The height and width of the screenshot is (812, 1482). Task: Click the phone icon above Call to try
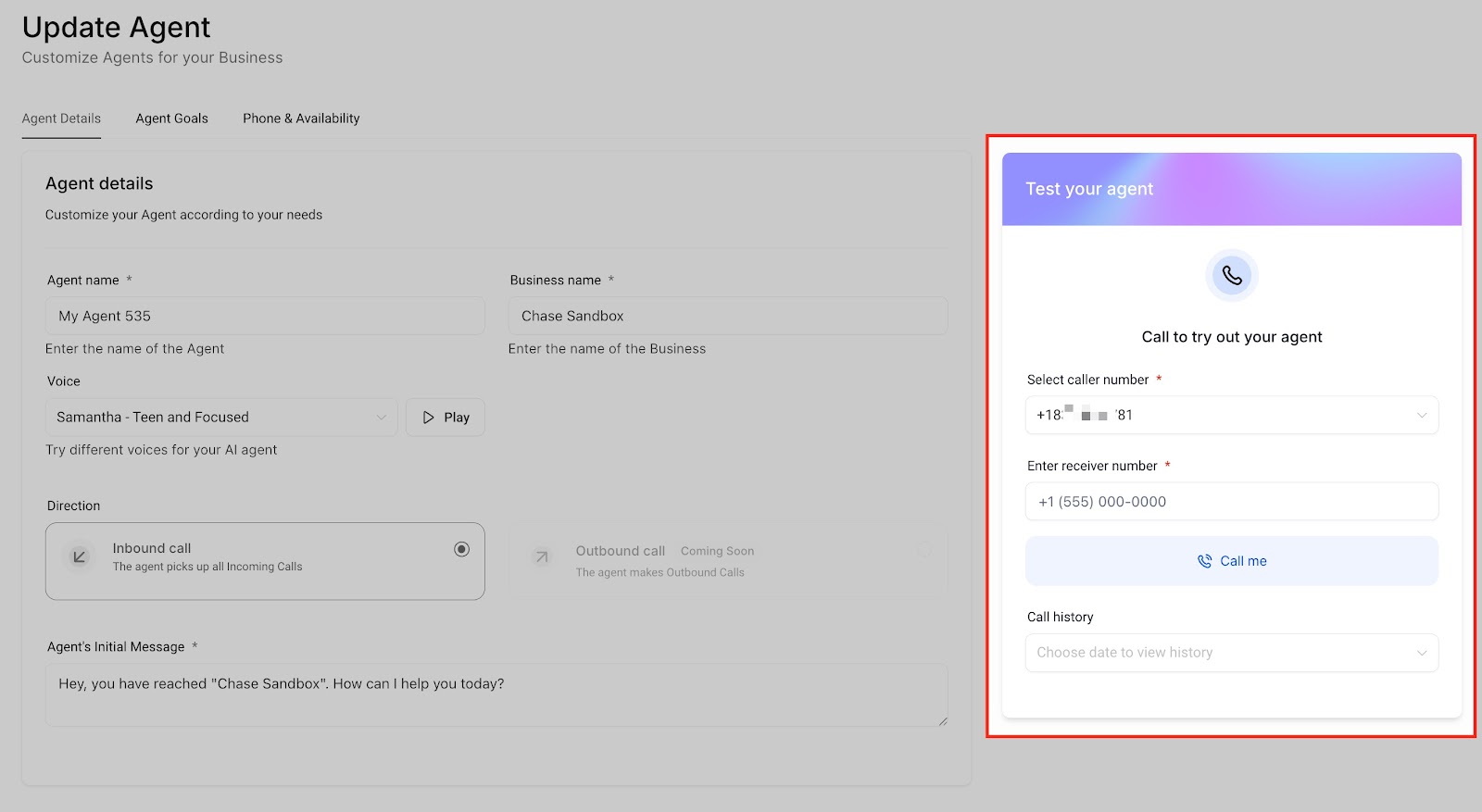coord(1231,276)
